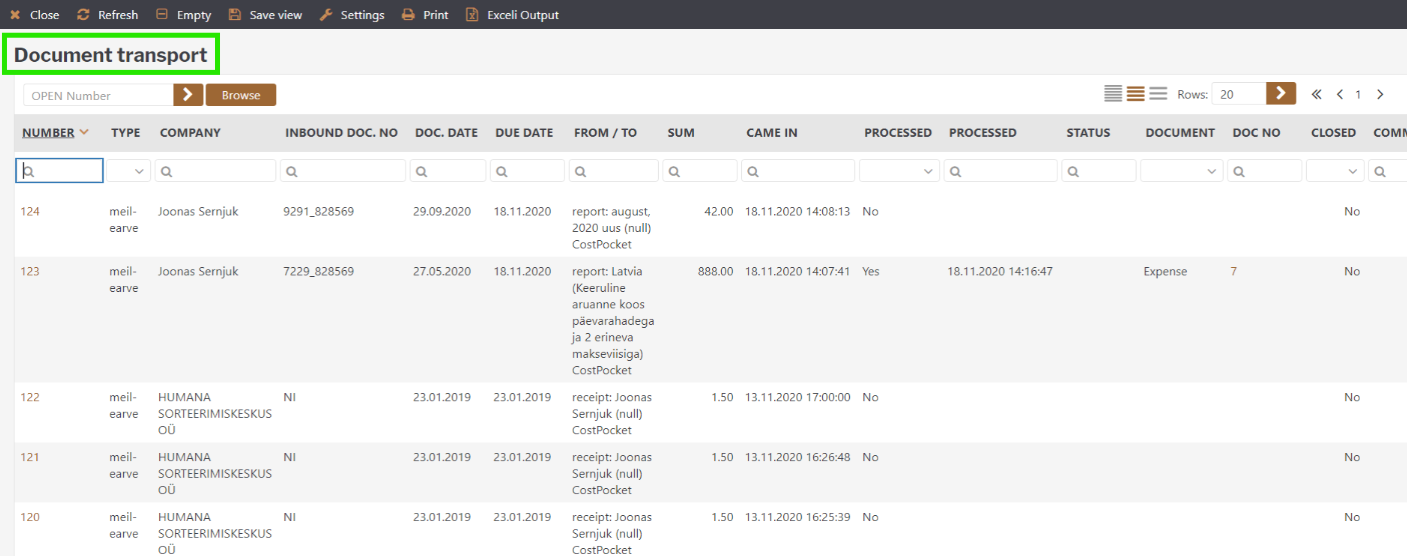This screenshot has height=556, width=1407.
Task: Click the doc number 7 in row 123
Action: (x=1234, y=271)
